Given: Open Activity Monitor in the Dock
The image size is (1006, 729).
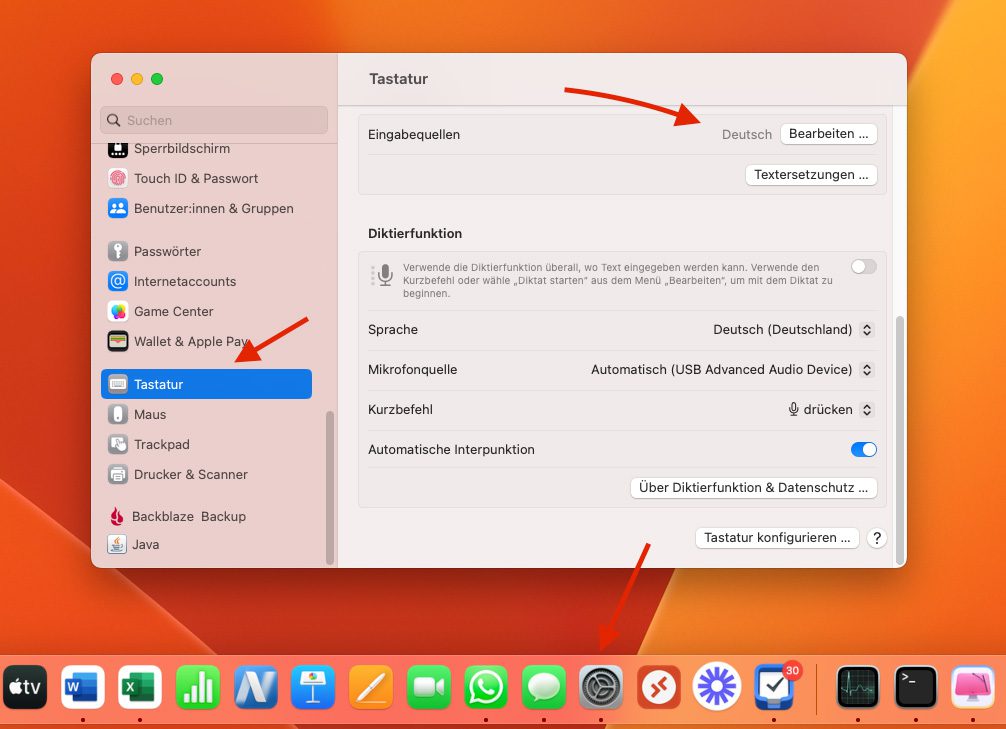Looking at the screenshot, I should pyautogui.click(x=858, y=687).
